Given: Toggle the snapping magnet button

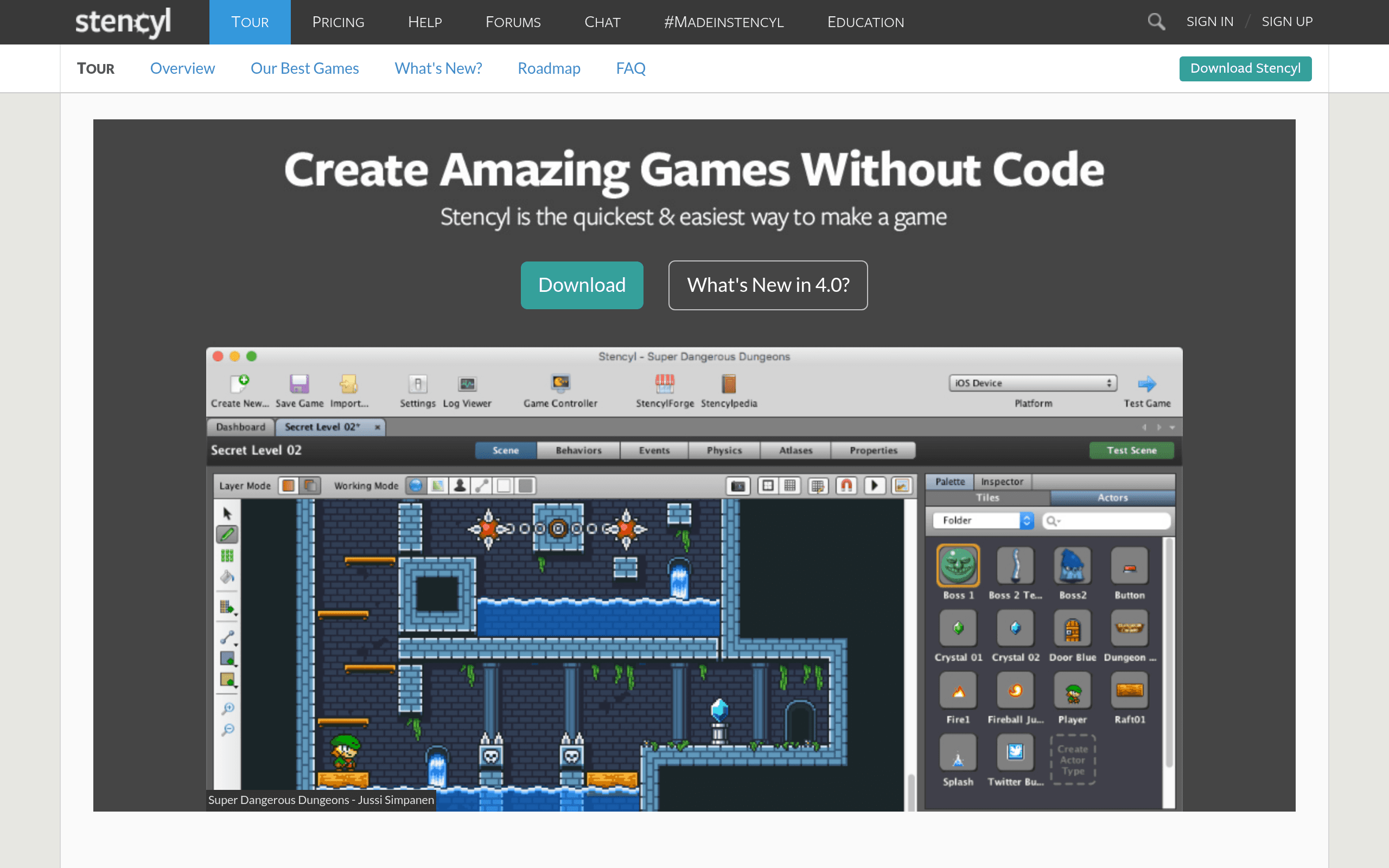Looking at the screenshot, I should [x=846, y=486].
